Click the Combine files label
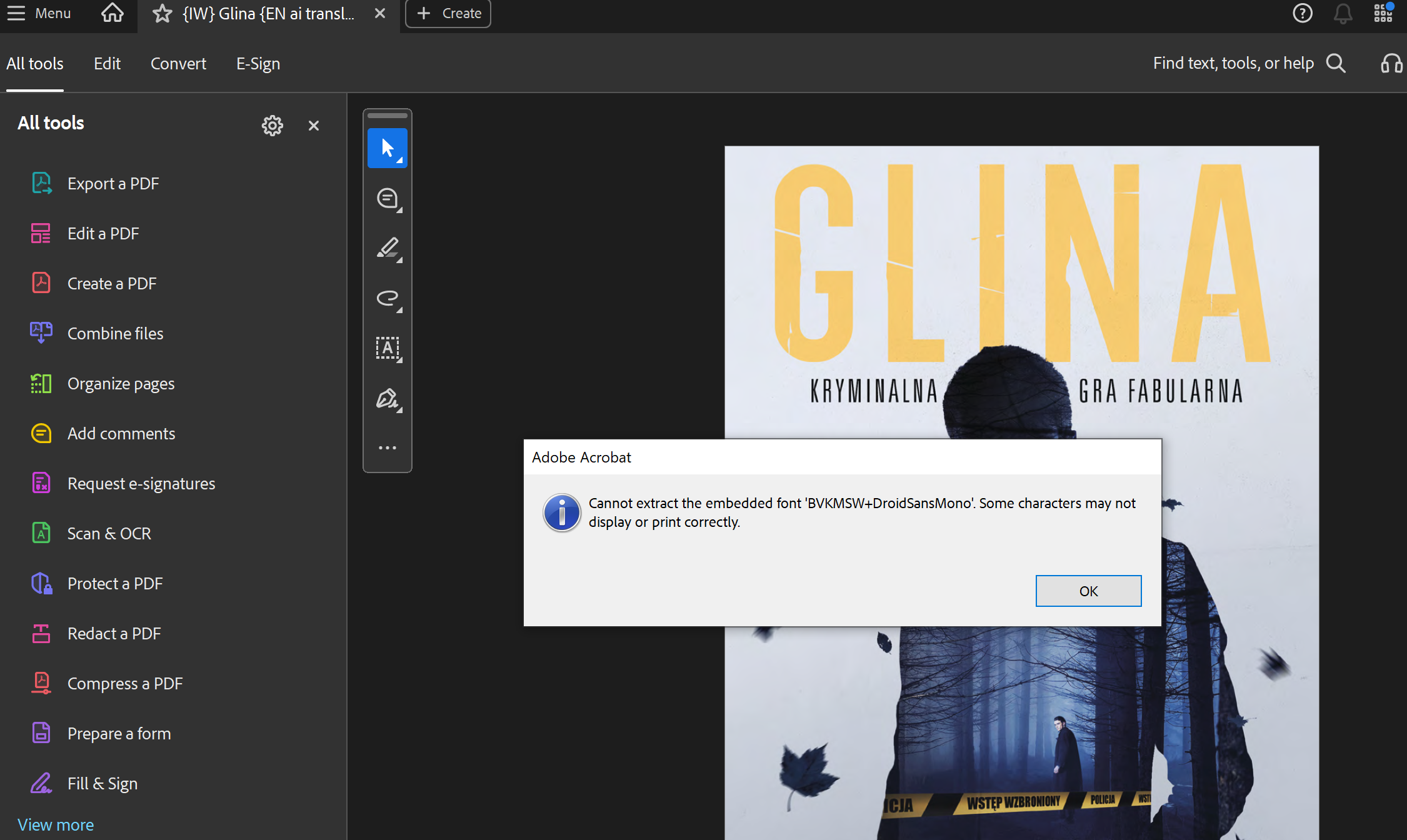The height and width of the screenshot is (840, 1407). click(115, 333)
